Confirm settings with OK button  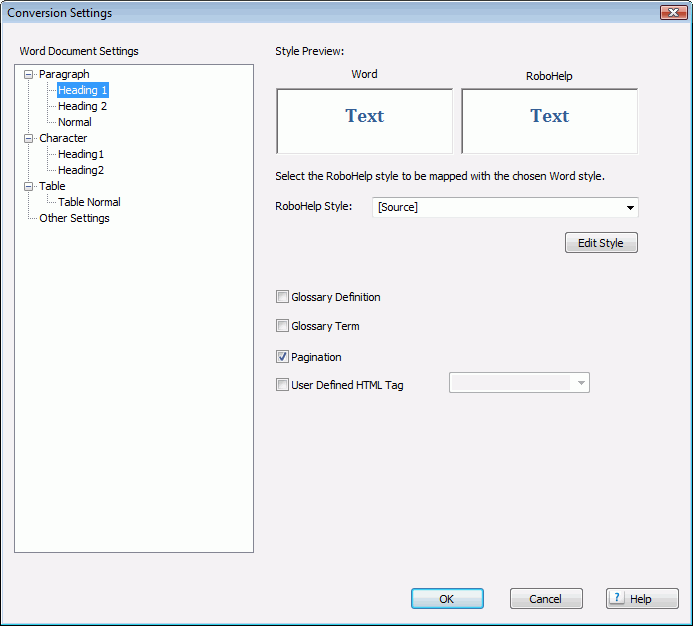(x=447, y=599)
